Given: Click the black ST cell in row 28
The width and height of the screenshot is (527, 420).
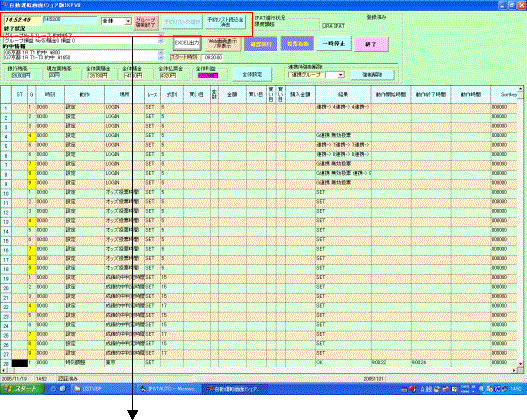Looking at the screenshot, I should [x=19, y=363].
